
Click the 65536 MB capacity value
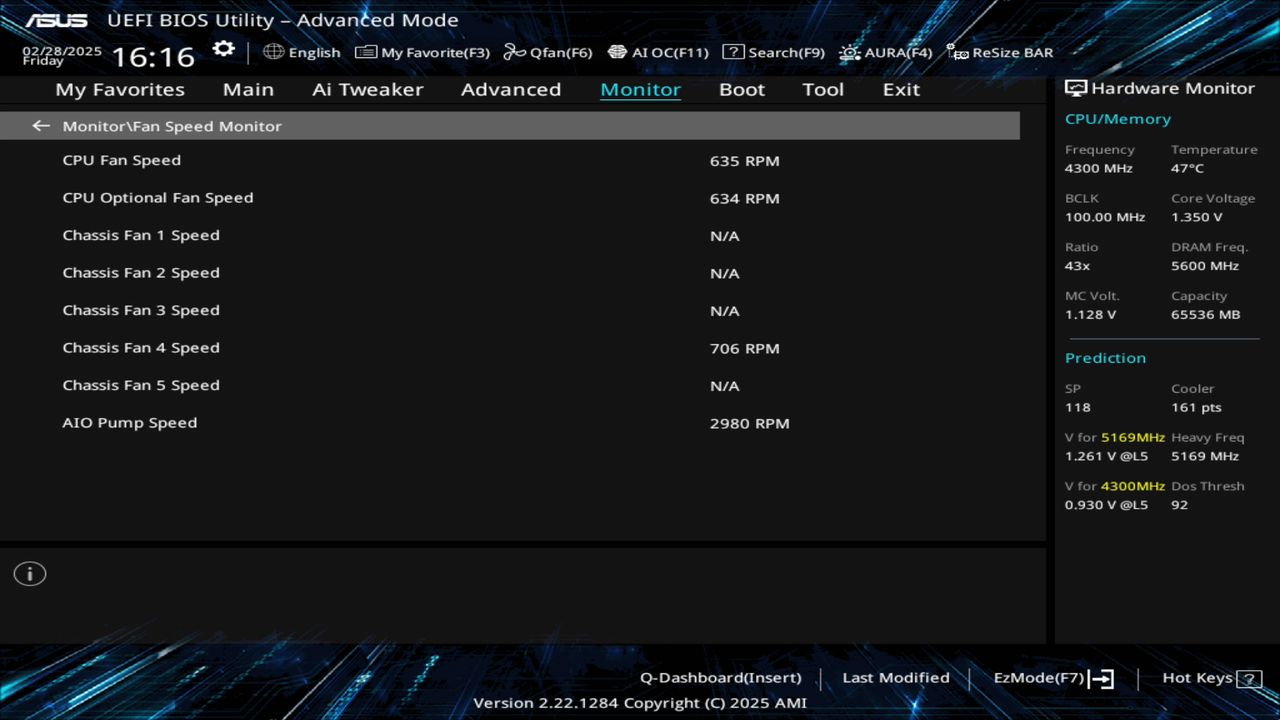click(1205, 314)
